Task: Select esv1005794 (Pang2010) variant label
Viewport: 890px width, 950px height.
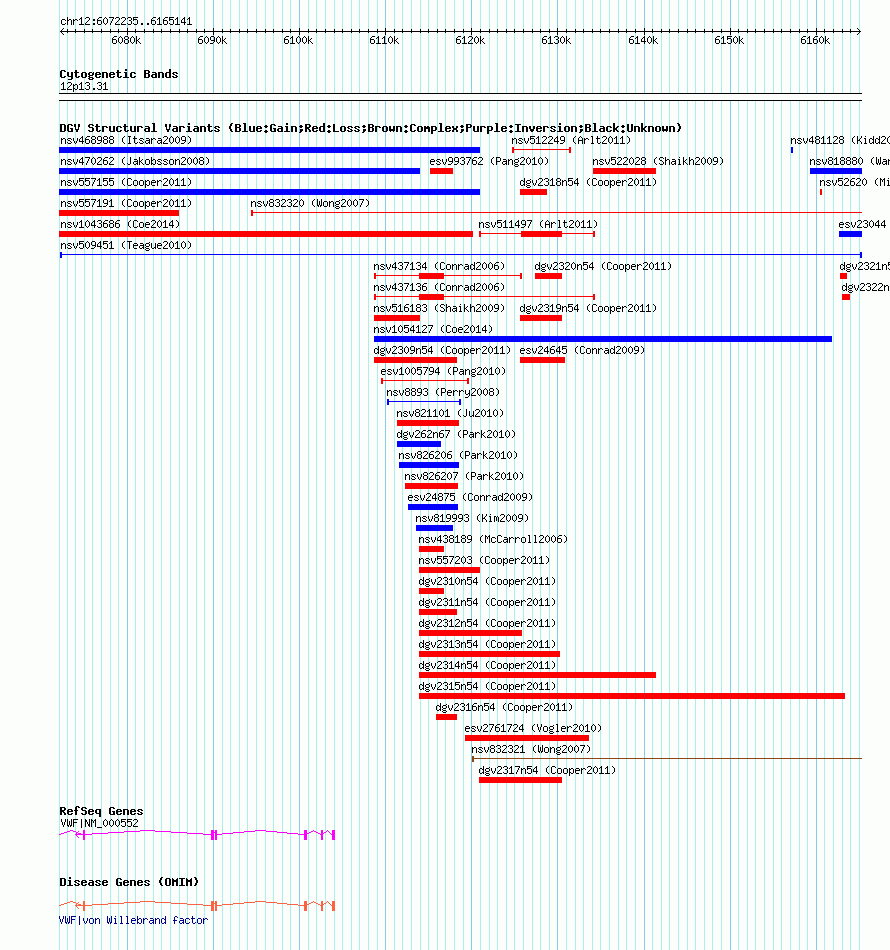Action: (443, 371)
